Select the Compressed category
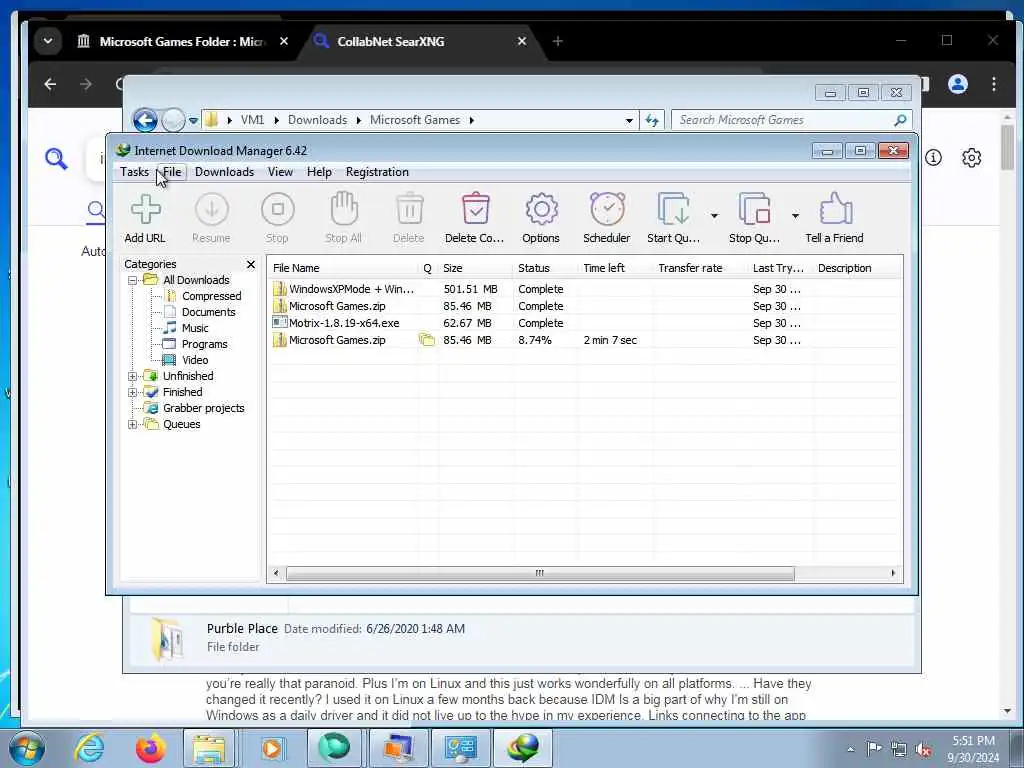Viewport: 1024px width, 768px height. point(211,296)
